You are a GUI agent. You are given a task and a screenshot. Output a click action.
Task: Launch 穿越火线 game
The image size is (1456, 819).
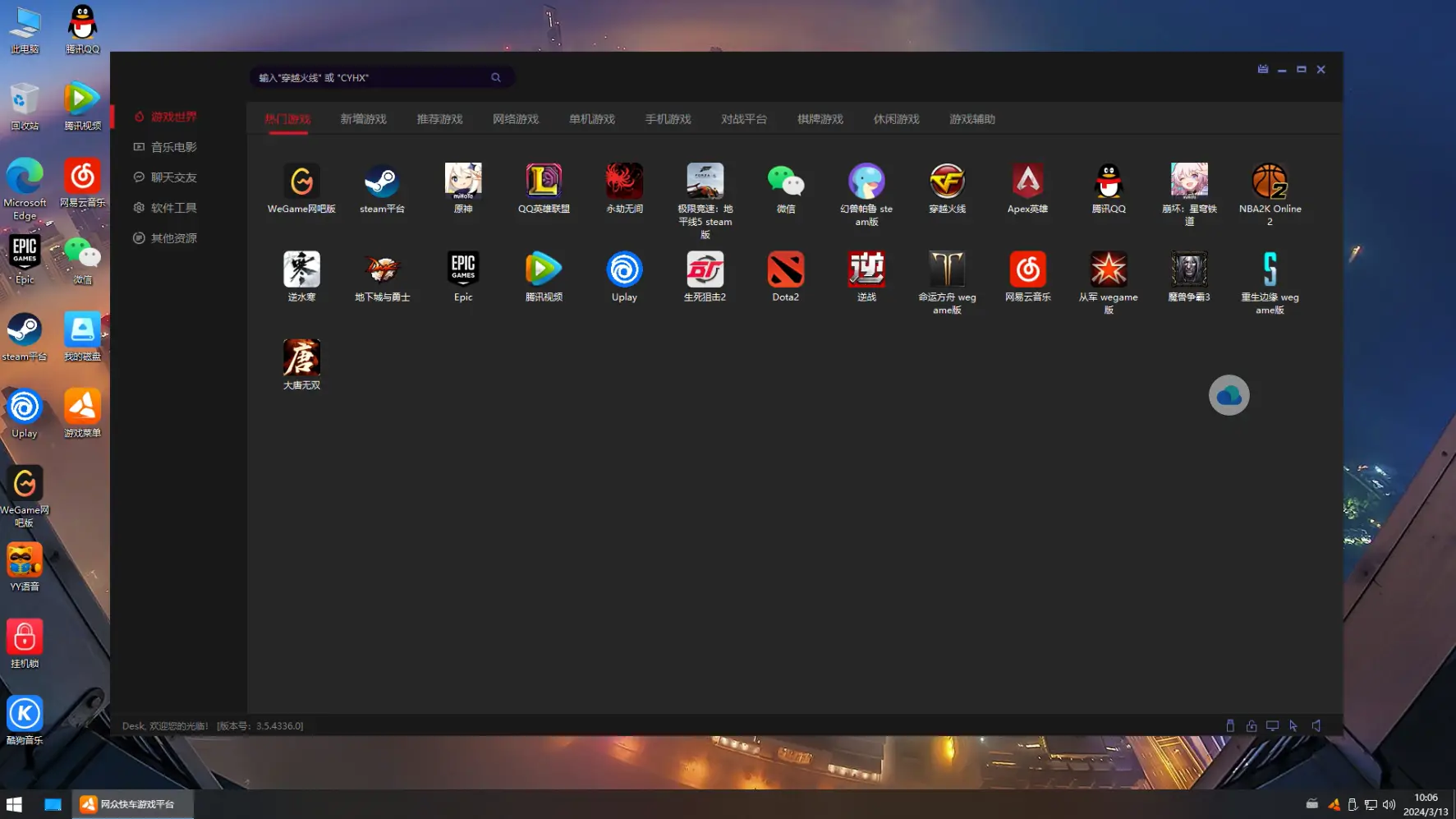[947, 188]
